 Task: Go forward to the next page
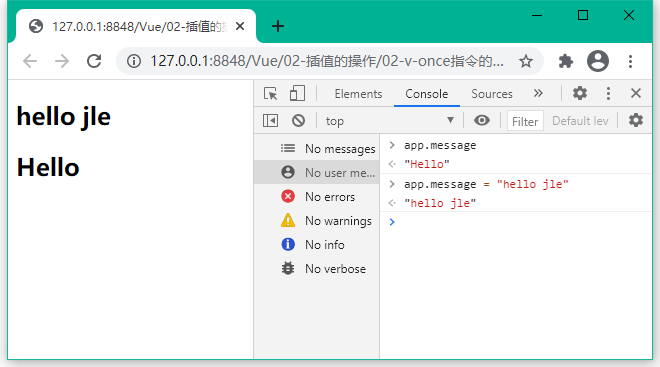click(x=62, y=61)
